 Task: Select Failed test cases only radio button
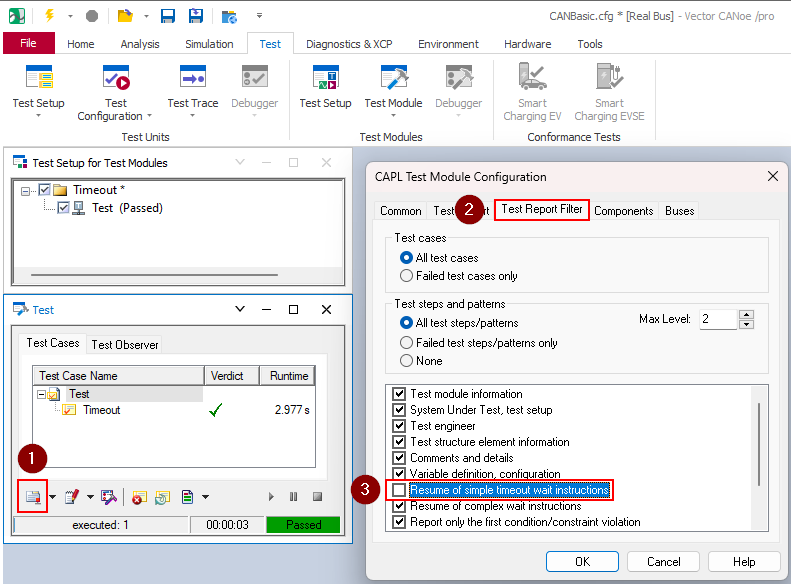tap(406, 276)
